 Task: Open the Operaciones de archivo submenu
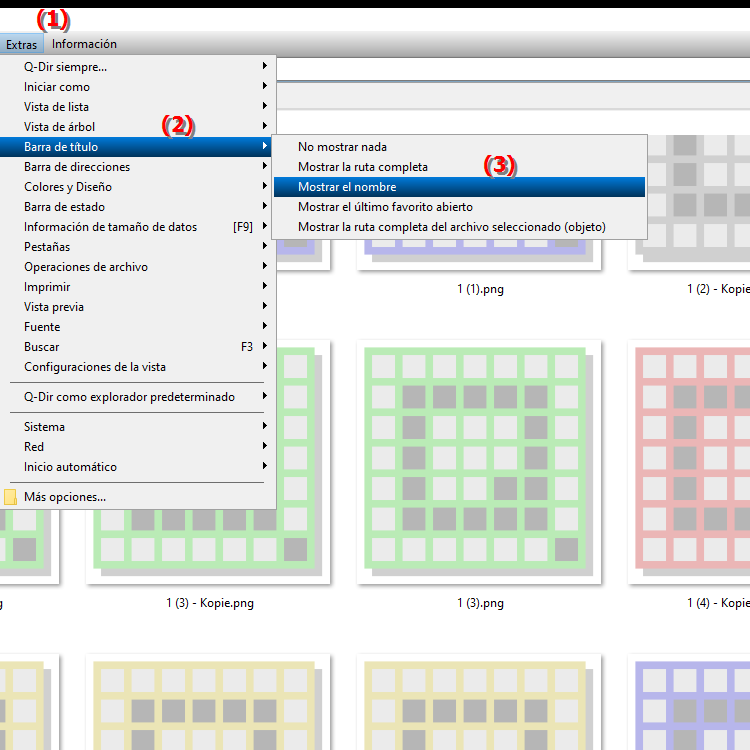[138, 267]
